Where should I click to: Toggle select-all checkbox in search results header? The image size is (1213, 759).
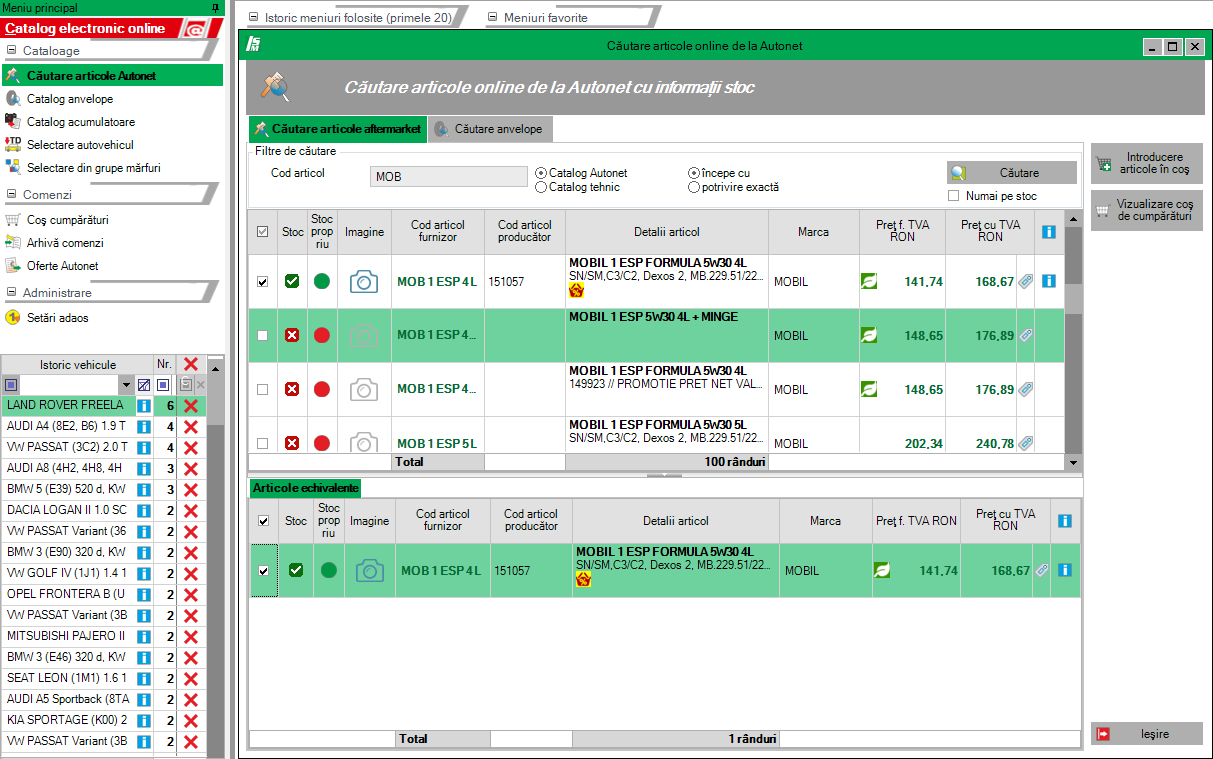(262, 232)
